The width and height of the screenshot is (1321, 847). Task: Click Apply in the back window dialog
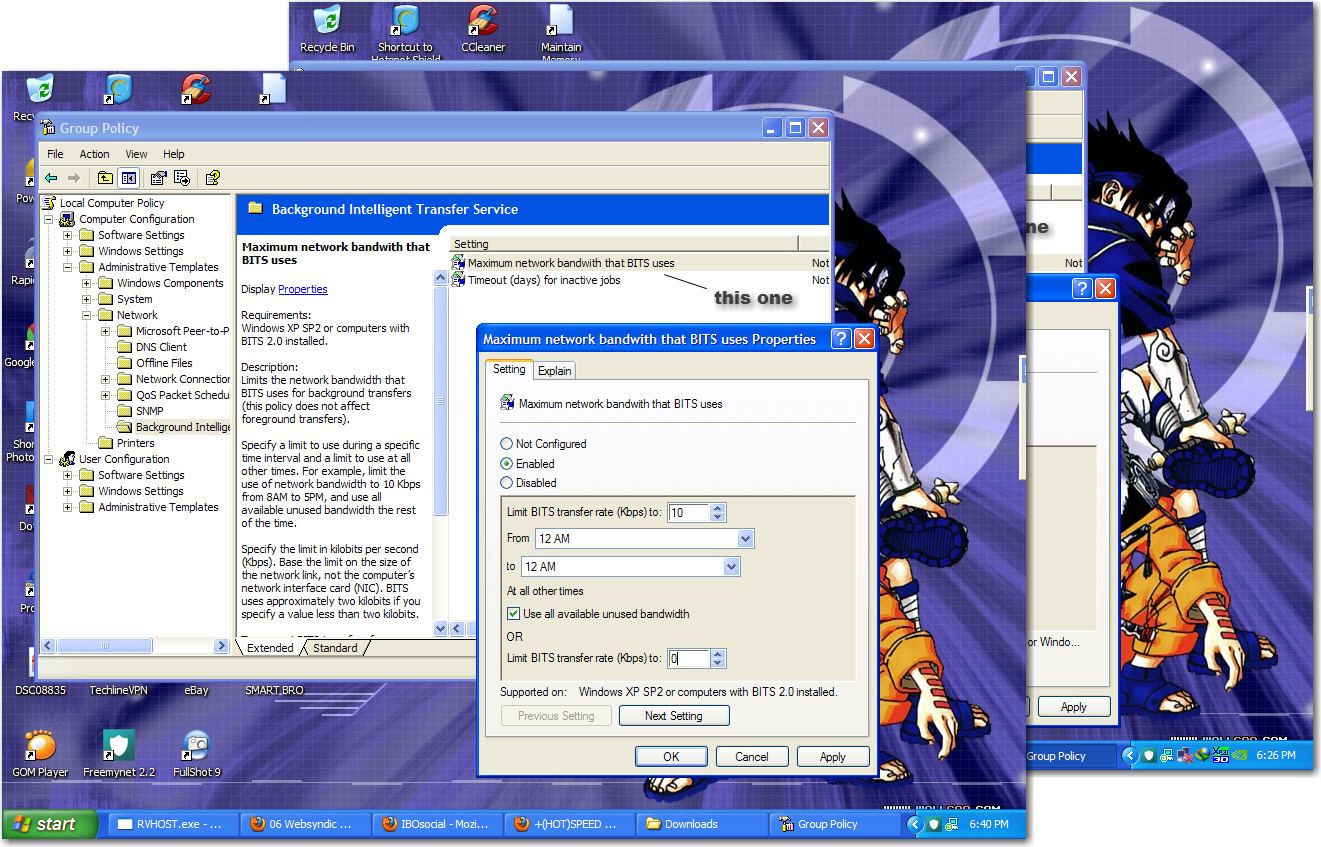(1074, 707)
